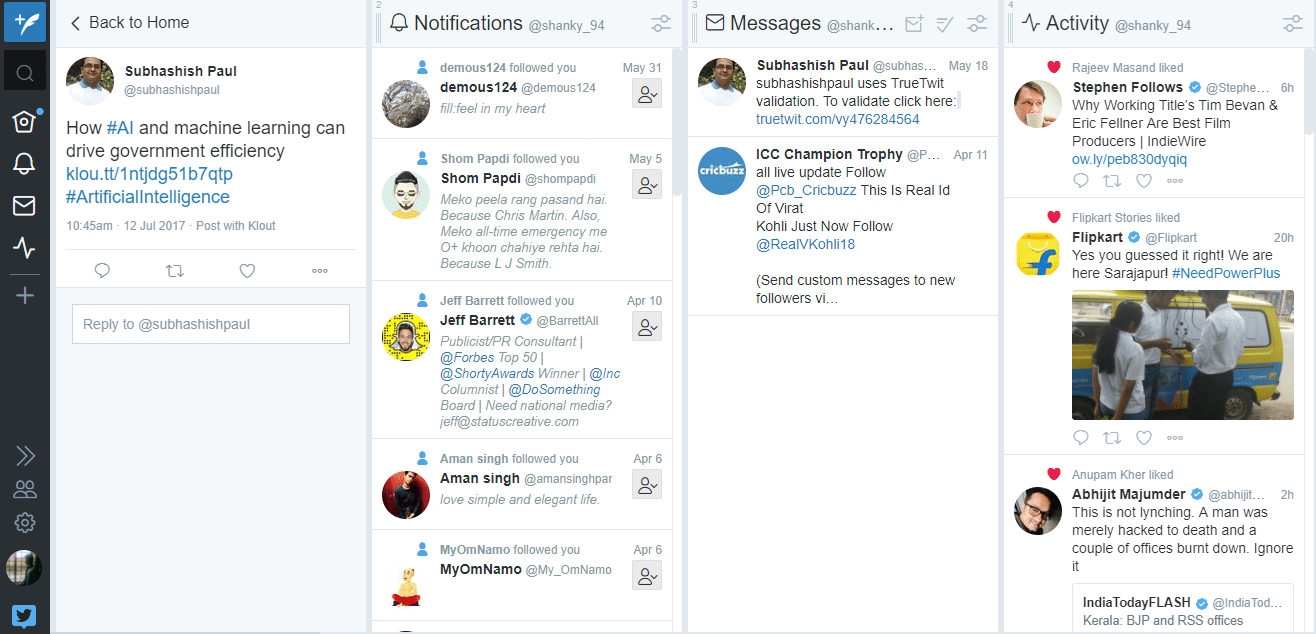
Task: Open Notifications column settings options
Action: [x=661, y=23]
